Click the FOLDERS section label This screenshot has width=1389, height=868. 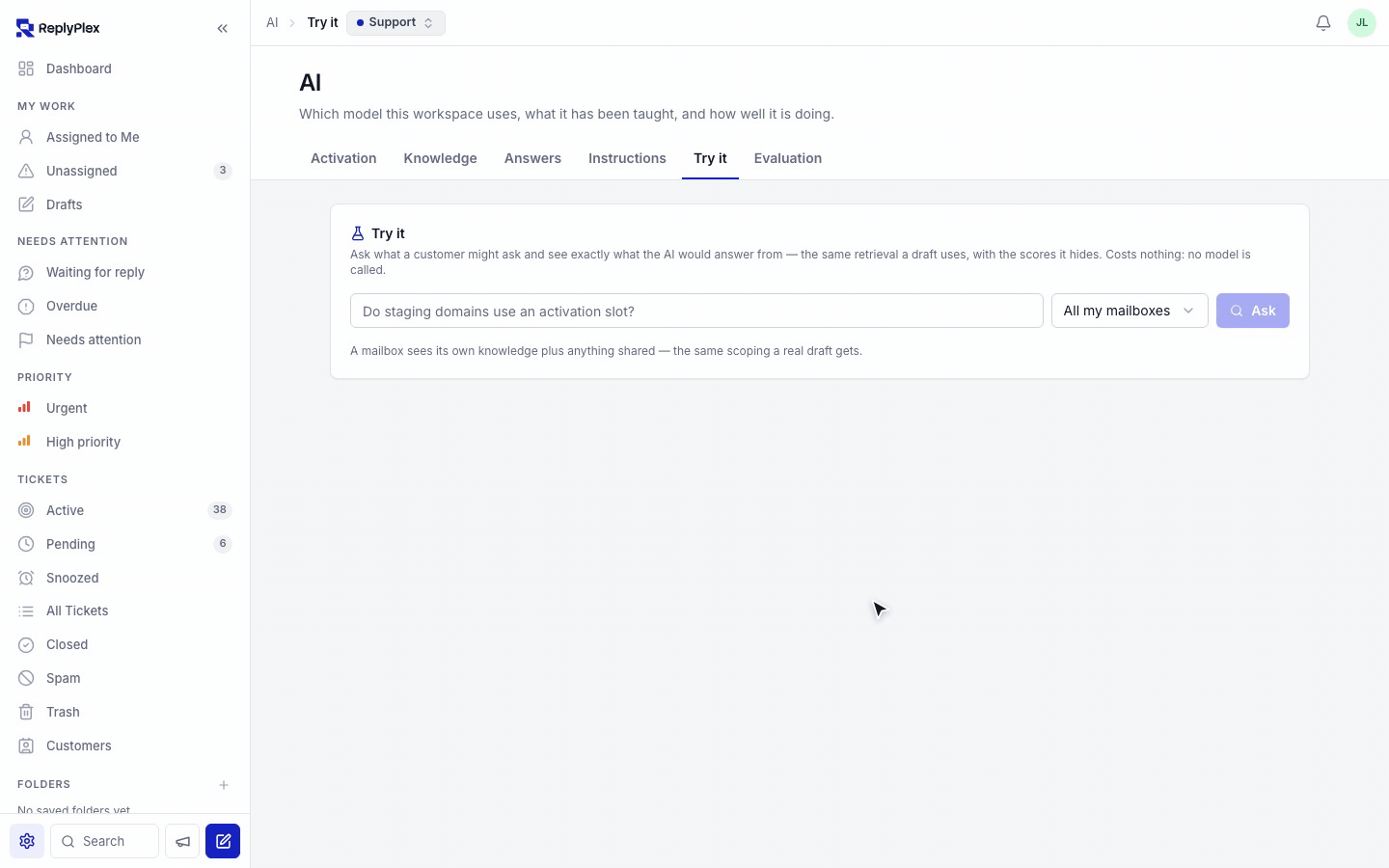(43, 785)
